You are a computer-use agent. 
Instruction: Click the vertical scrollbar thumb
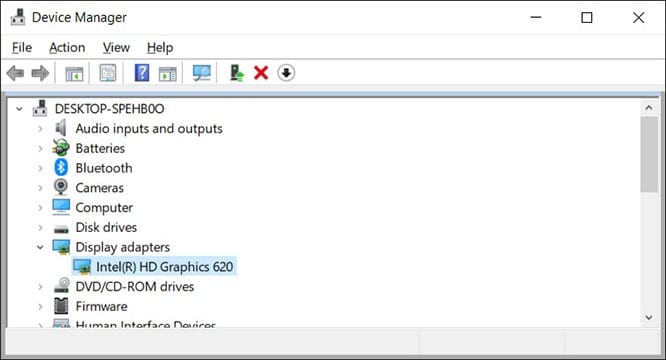tap(649, 155)
